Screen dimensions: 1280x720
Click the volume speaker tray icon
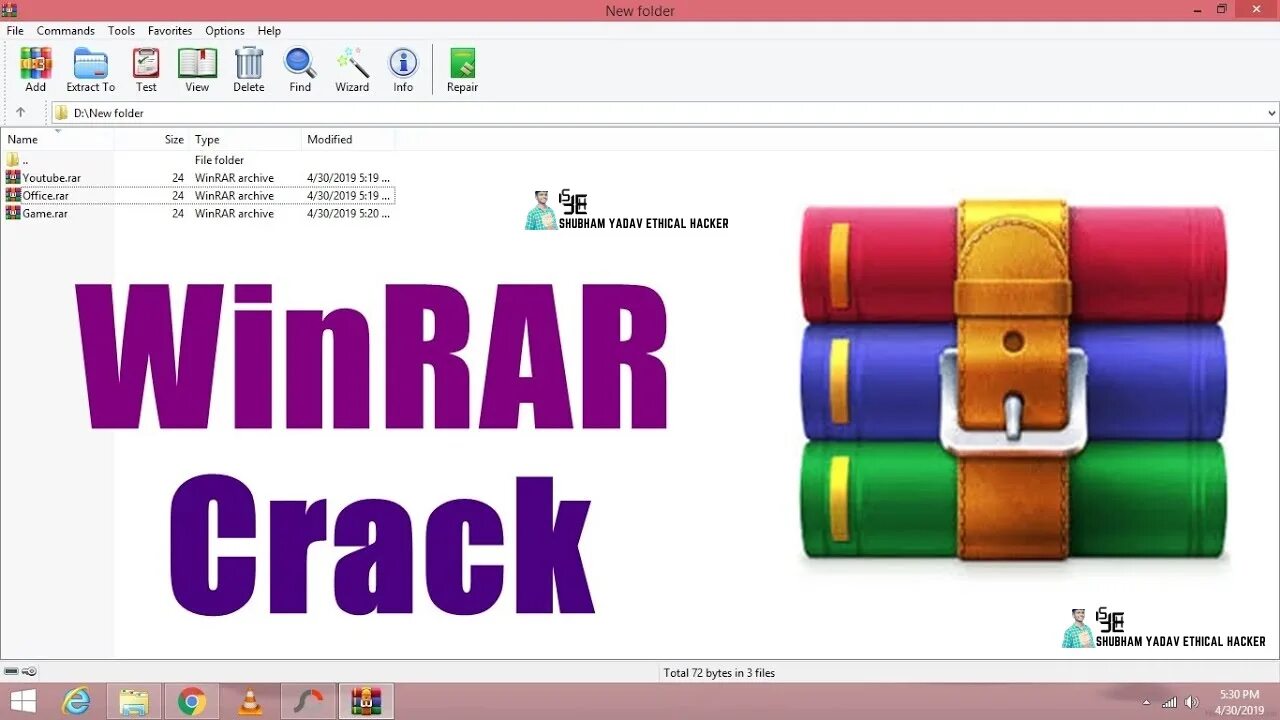[x=1191, y=702]
